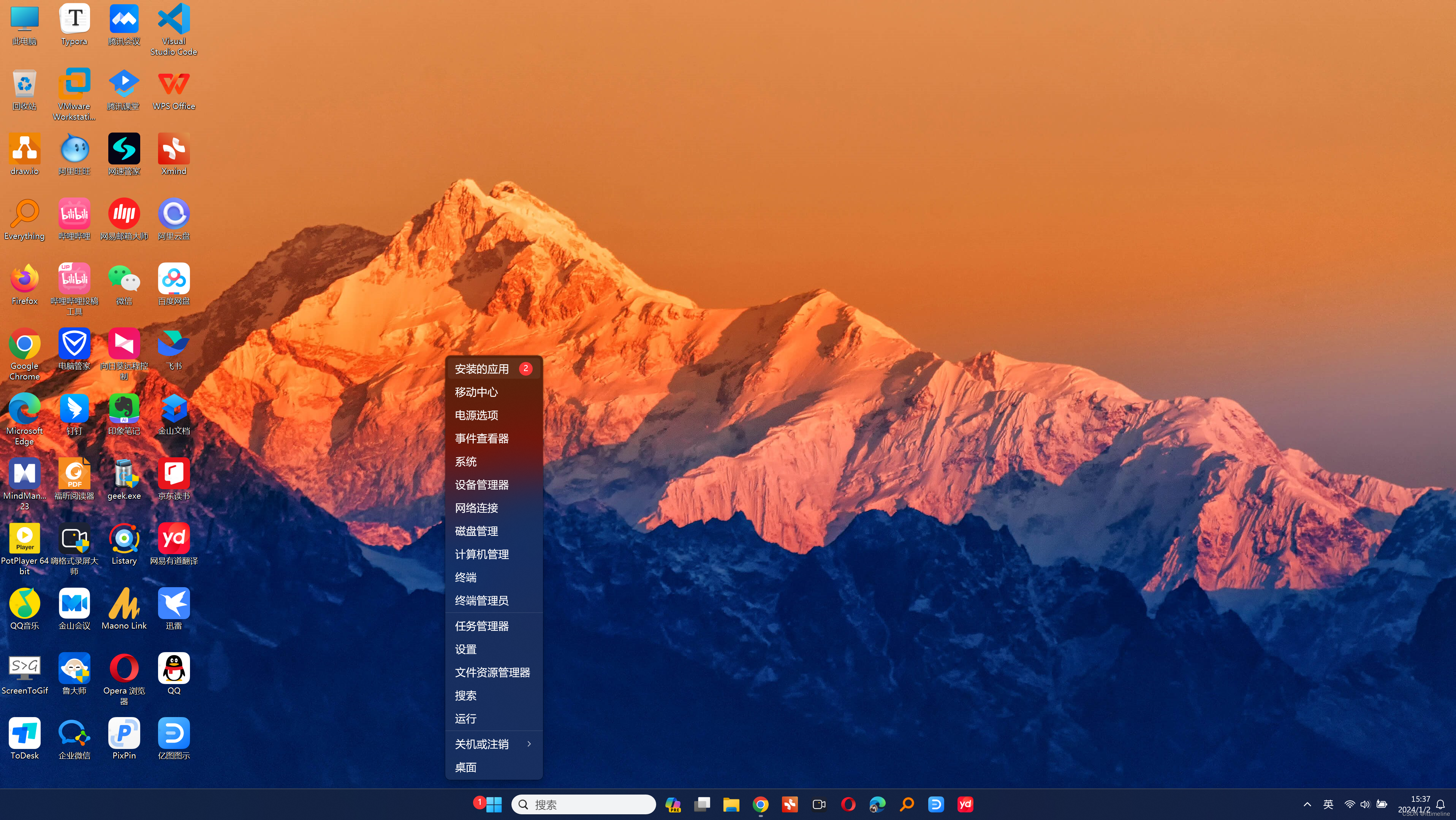Click the taskbar 搜索 box
Viewport: 1456px width, 820px height.
click(x=583, y=804)
